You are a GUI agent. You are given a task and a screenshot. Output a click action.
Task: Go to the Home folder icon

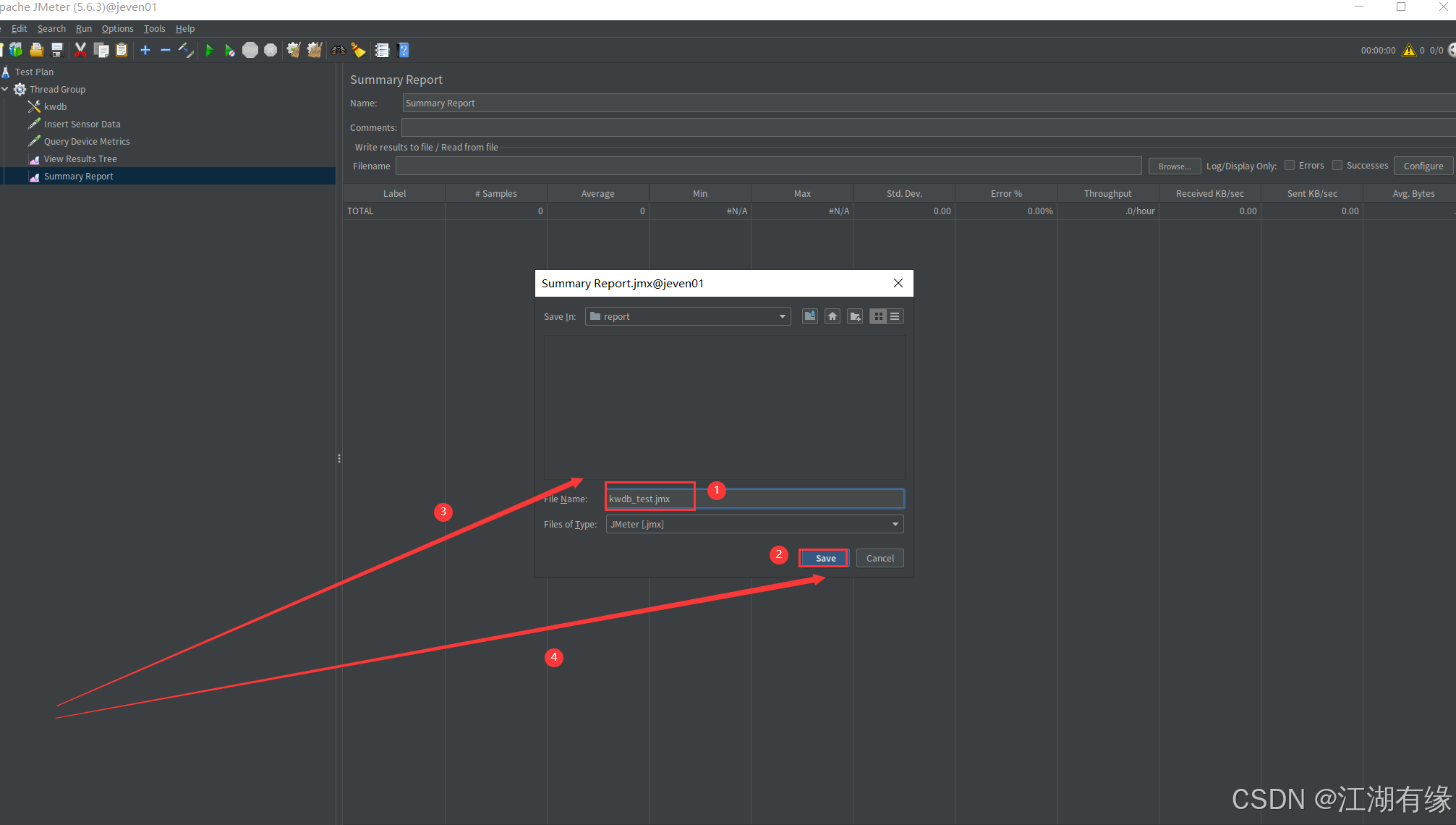point(833,316)
